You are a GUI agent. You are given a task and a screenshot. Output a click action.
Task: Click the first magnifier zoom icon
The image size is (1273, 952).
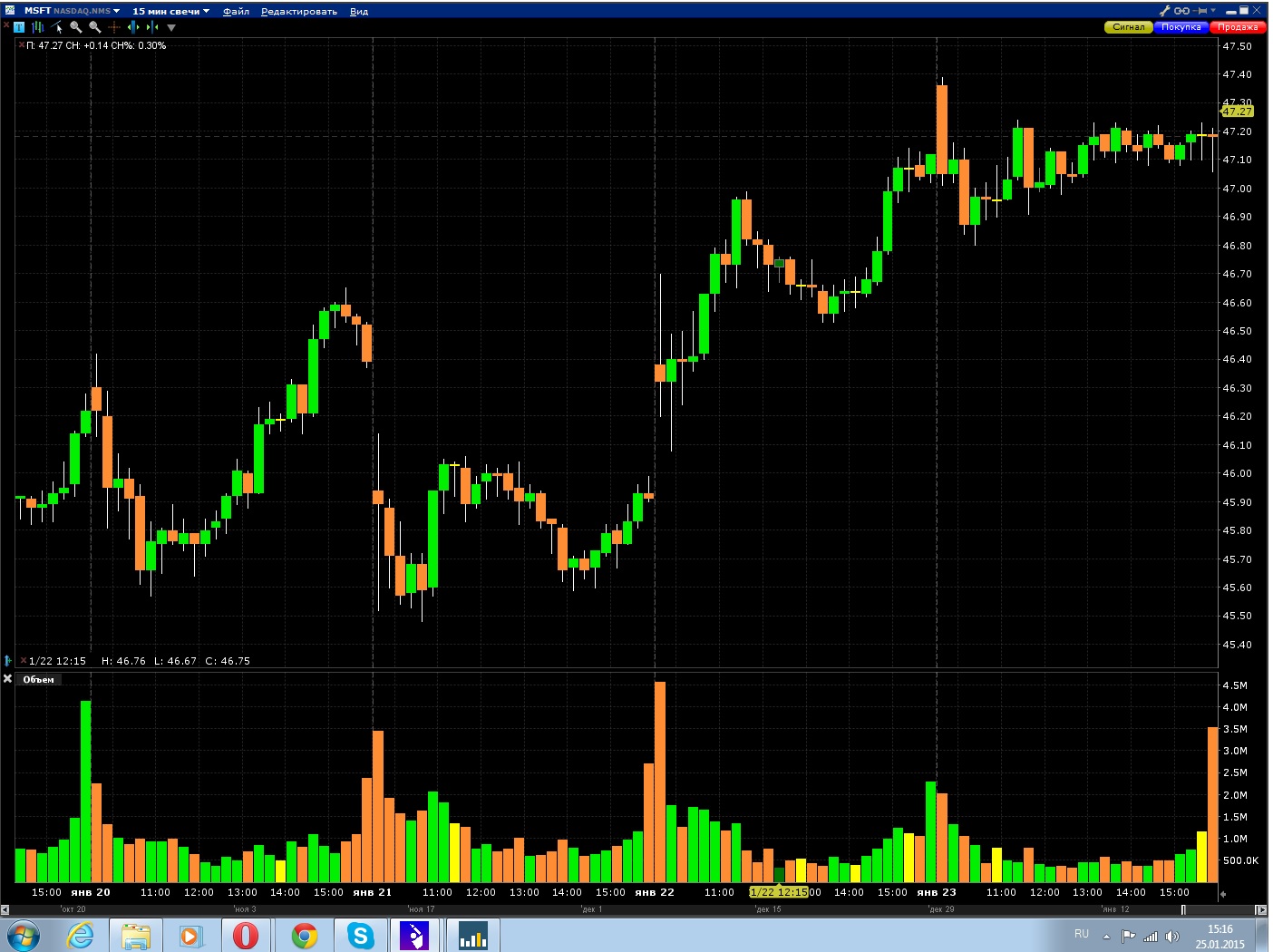pyautogui.click(x=76, y=27)
